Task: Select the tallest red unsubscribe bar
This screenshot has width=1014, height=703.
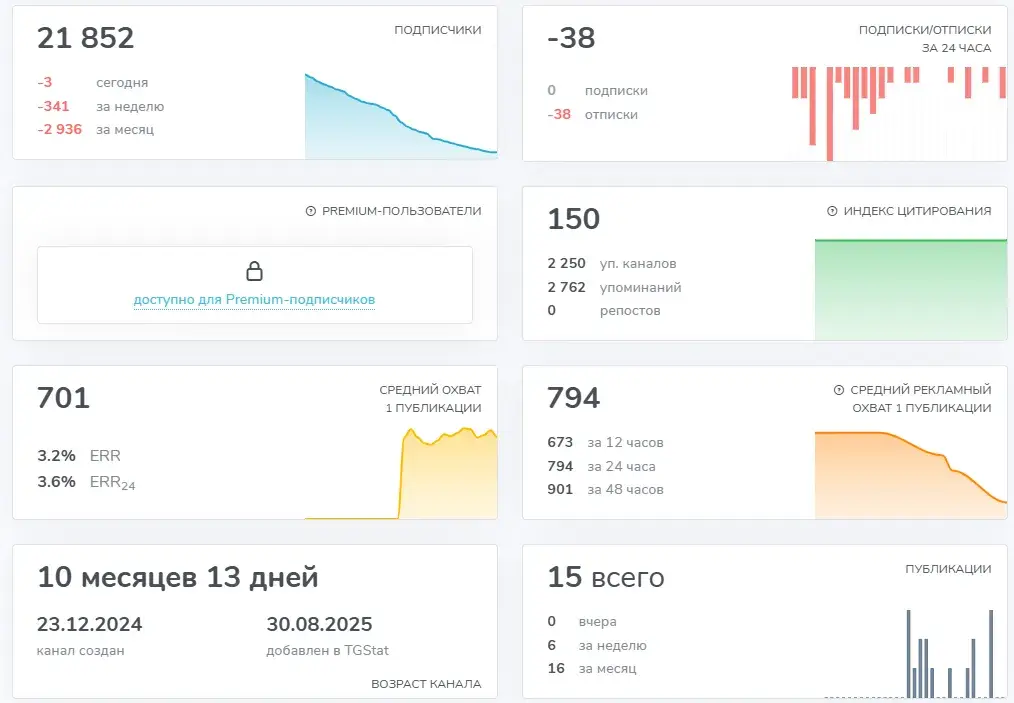Action: [x=830, y=114]
